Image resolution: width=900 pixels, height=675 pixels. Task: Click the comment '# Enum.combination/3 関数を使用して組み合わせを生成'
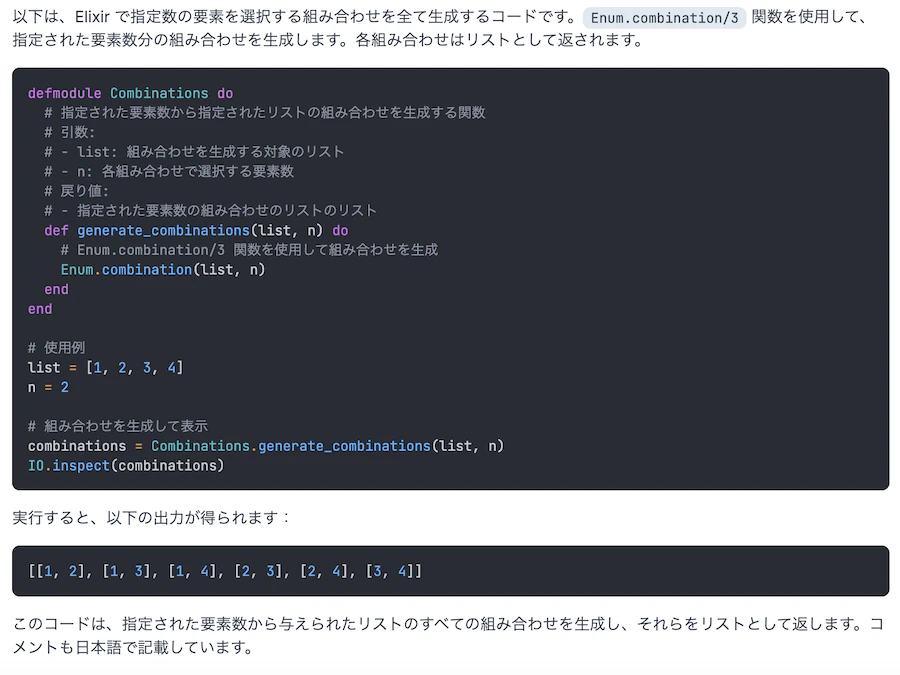tap(249, 250)
